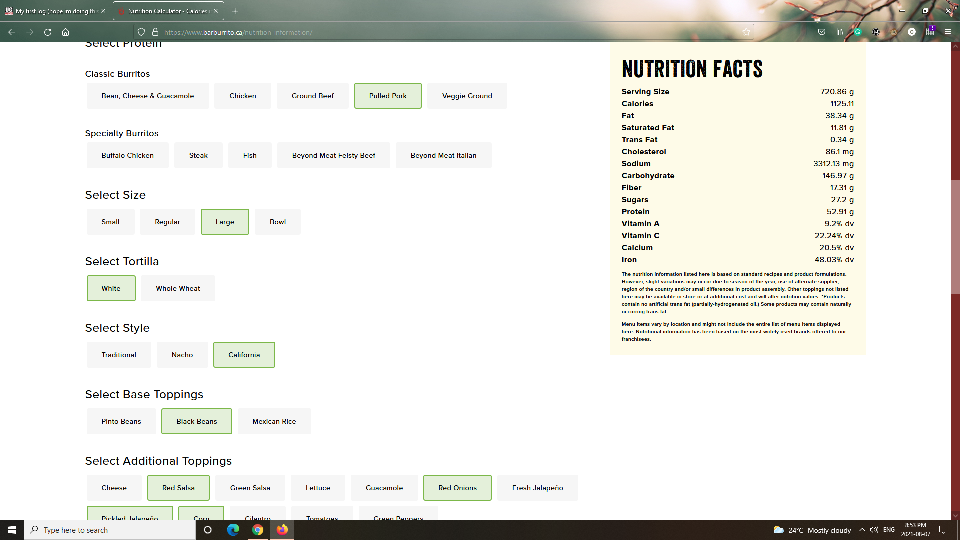Open a new tab with the plus icon
The height and width of the screenshot is (540, 960).
[235, 10]
